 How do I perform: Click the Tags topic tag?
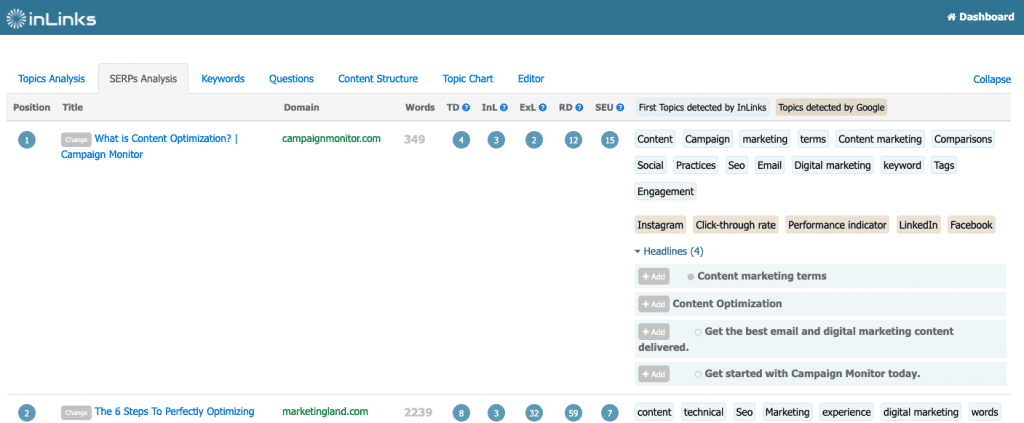(x=944, y=166)
